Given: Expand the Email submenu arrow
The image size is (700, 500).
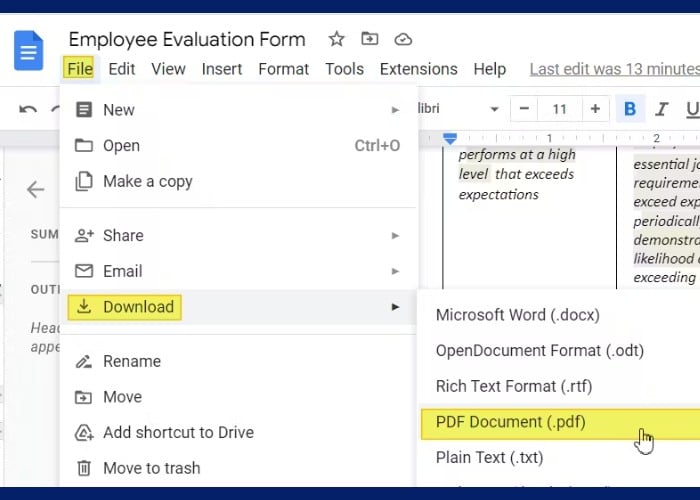Looking at the screenshot, I should coord(395,271).
